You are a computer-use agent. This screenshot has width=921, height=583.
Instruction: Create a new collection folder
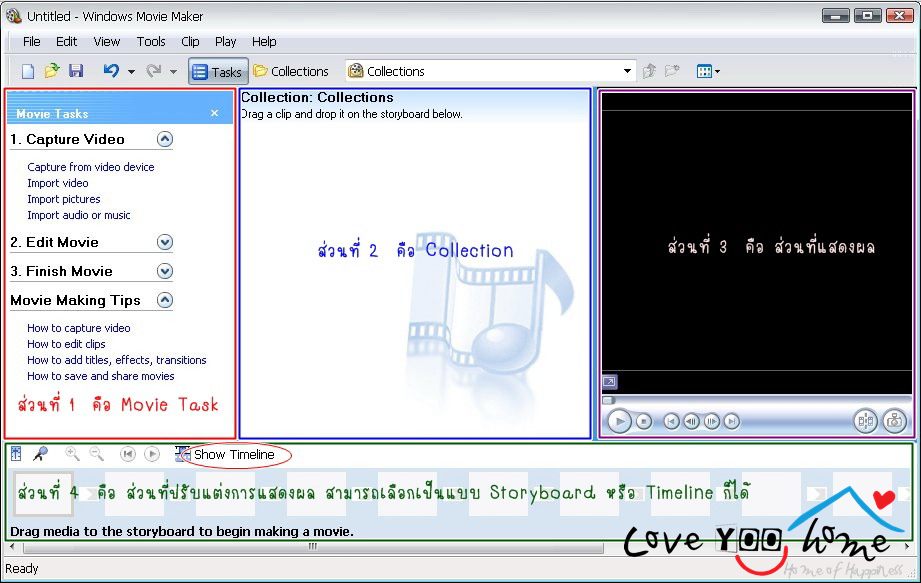coord(672,72)
